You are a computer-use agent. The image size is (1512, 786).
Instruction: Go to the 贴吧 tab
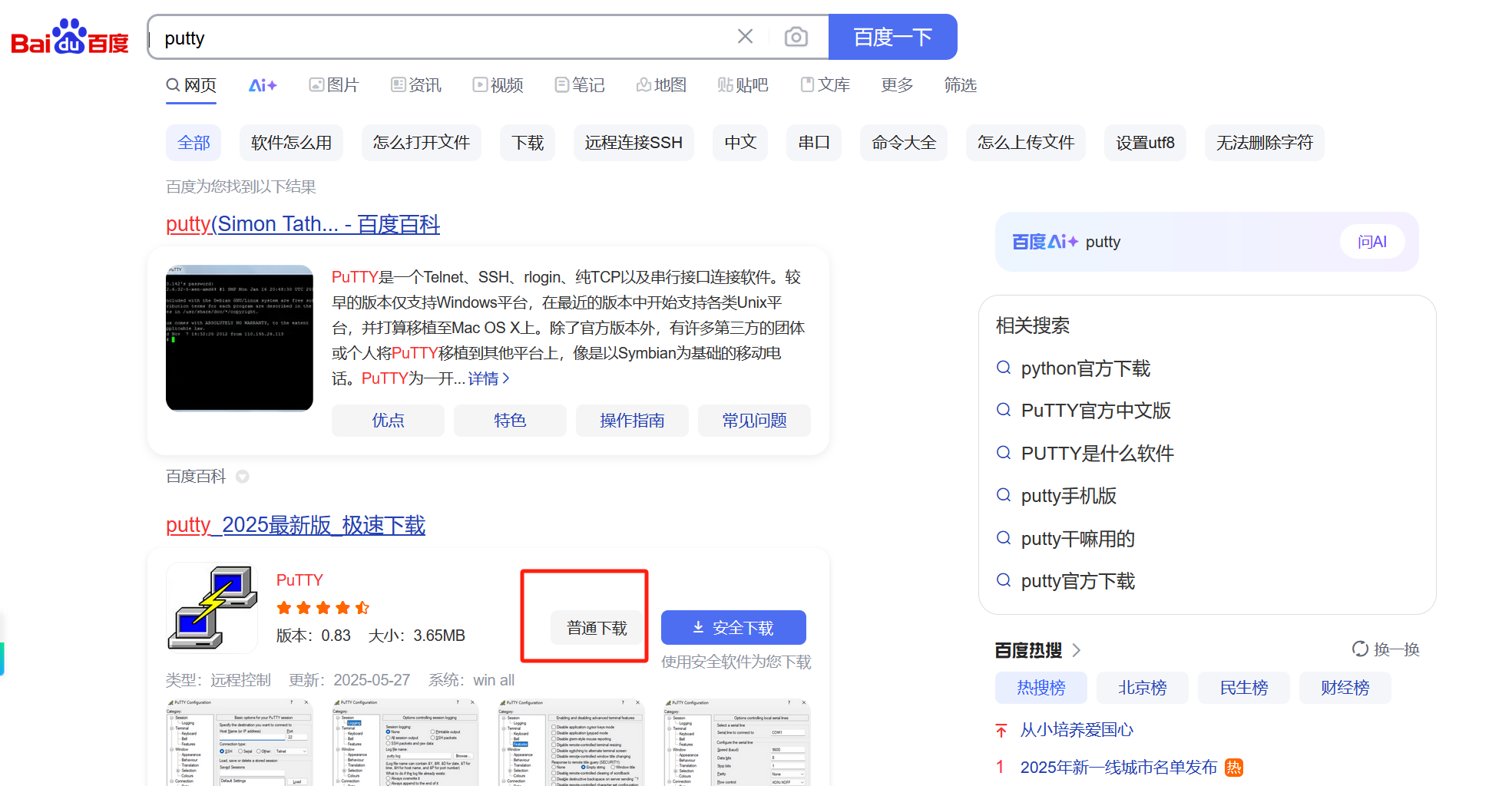pos(743,85)
